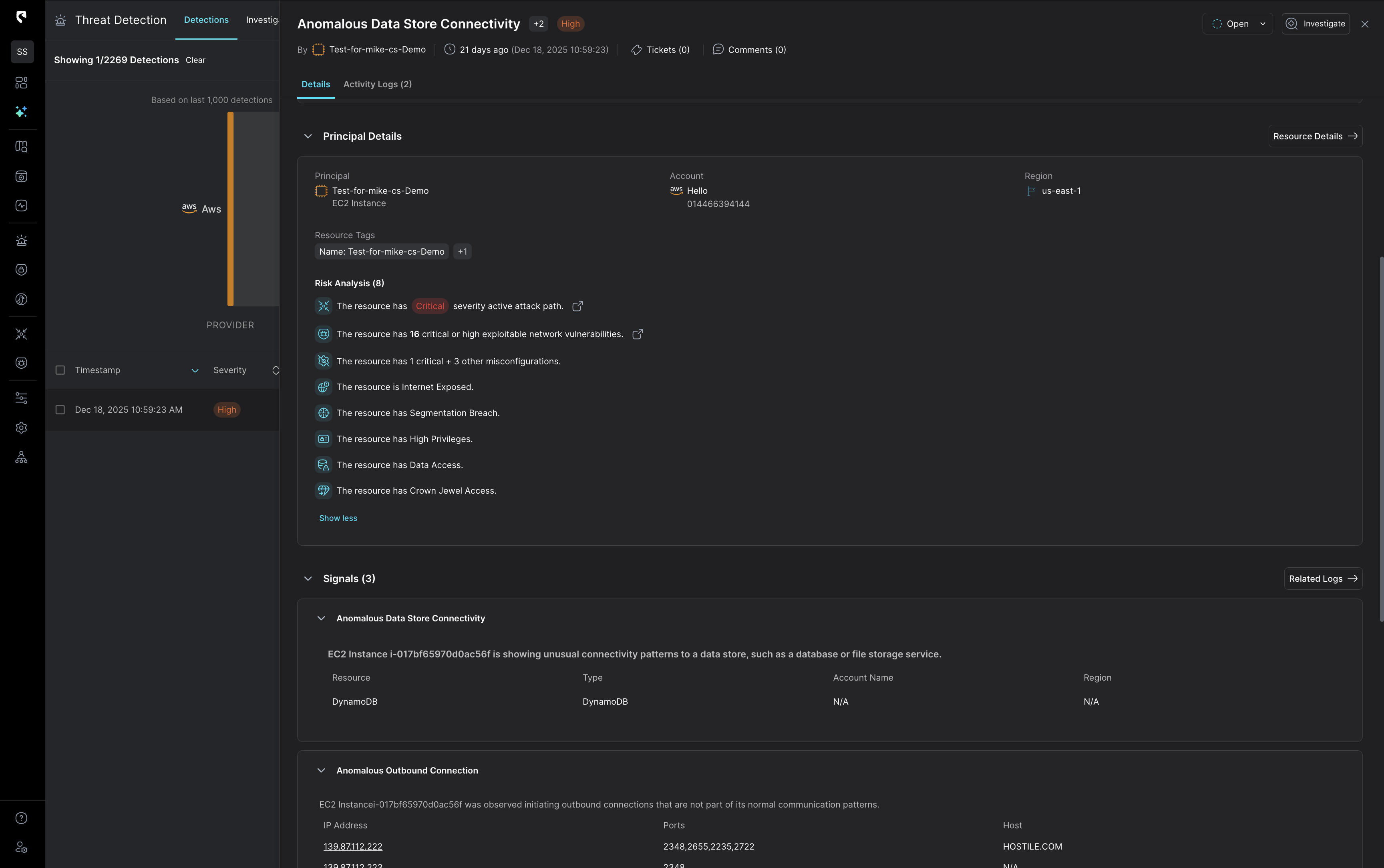Image resolution: width=1384 pixels, height=868 pixels.
Task: Click the help question mark sidebar icon
Action: [21, 818]
